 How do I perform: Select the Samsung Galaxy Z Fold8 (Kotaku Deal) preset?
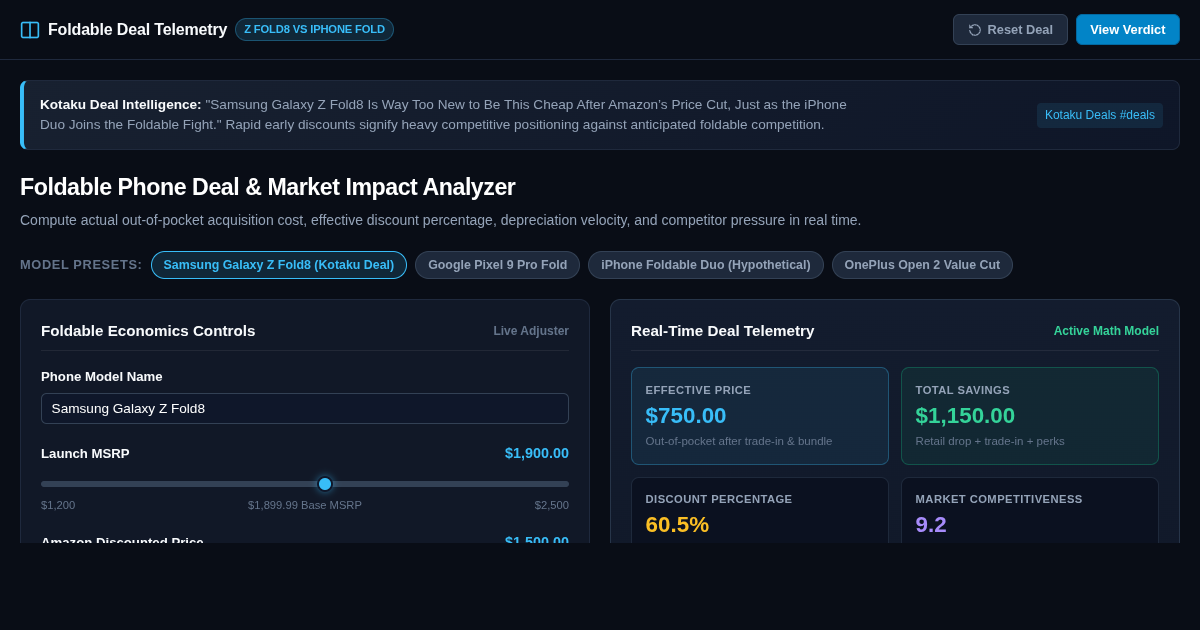point(279,265)
